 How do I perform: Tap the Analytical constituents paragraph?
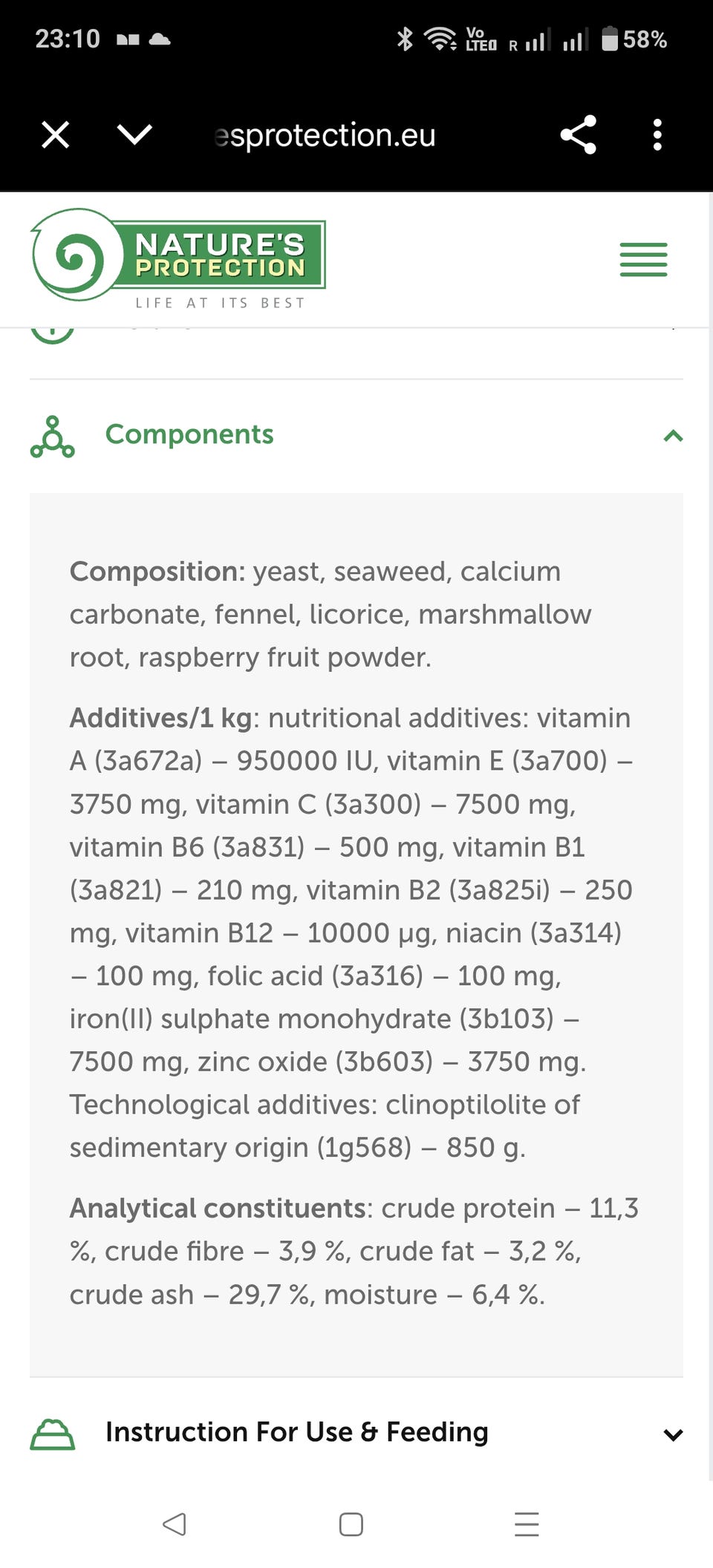pos(354,1251)
